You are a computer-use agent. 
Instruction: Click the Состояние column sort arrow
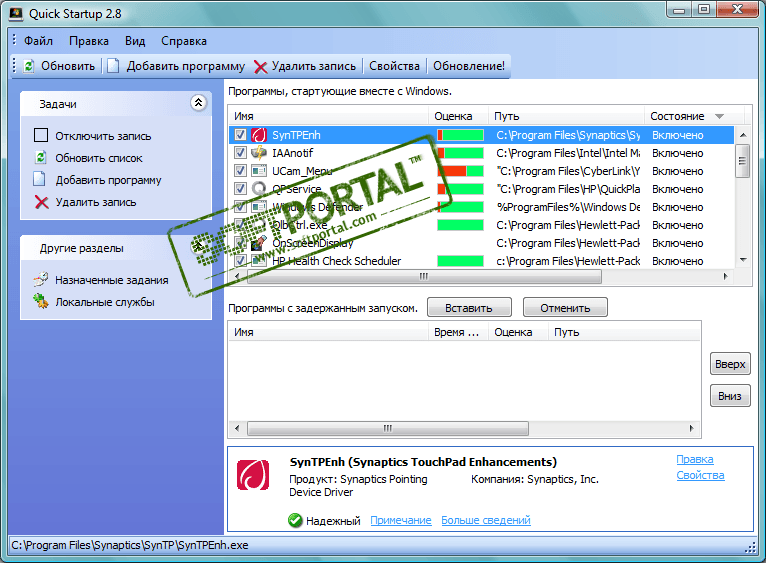click(x=719, y=116)
